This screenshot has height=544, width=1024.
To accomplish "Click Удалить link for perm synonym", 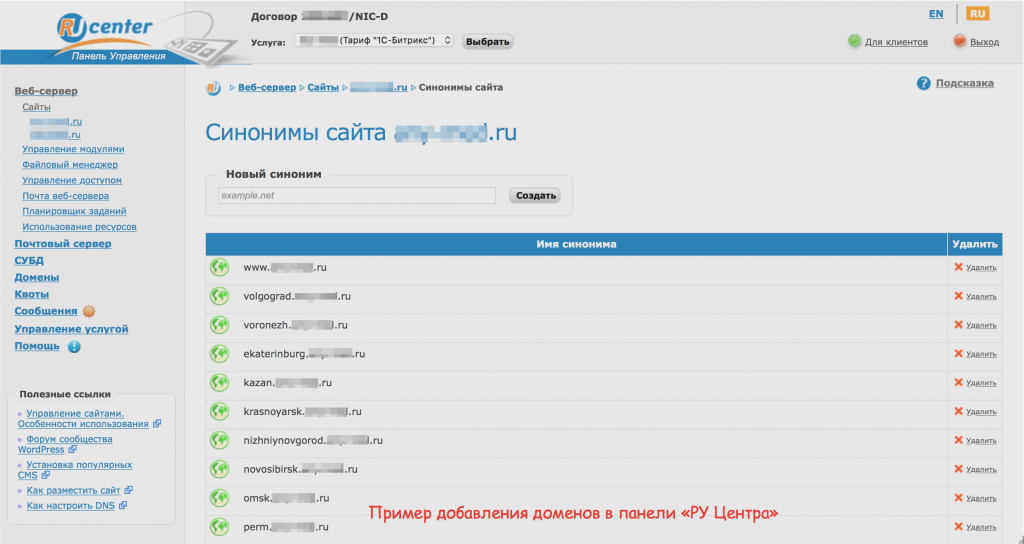I will (981, 527).
